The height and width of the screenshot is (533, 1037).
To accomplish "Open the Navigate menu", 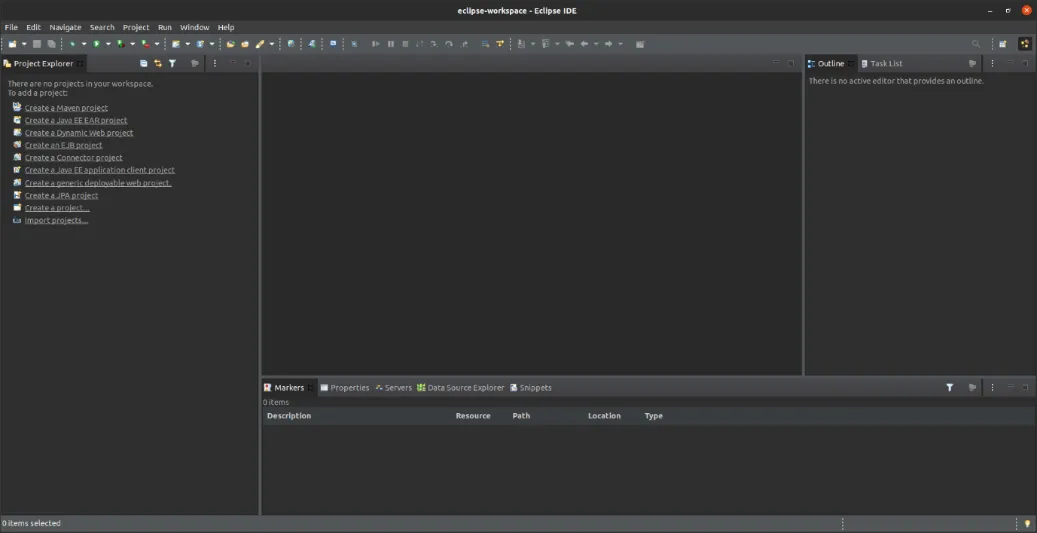I will (65, 27).
